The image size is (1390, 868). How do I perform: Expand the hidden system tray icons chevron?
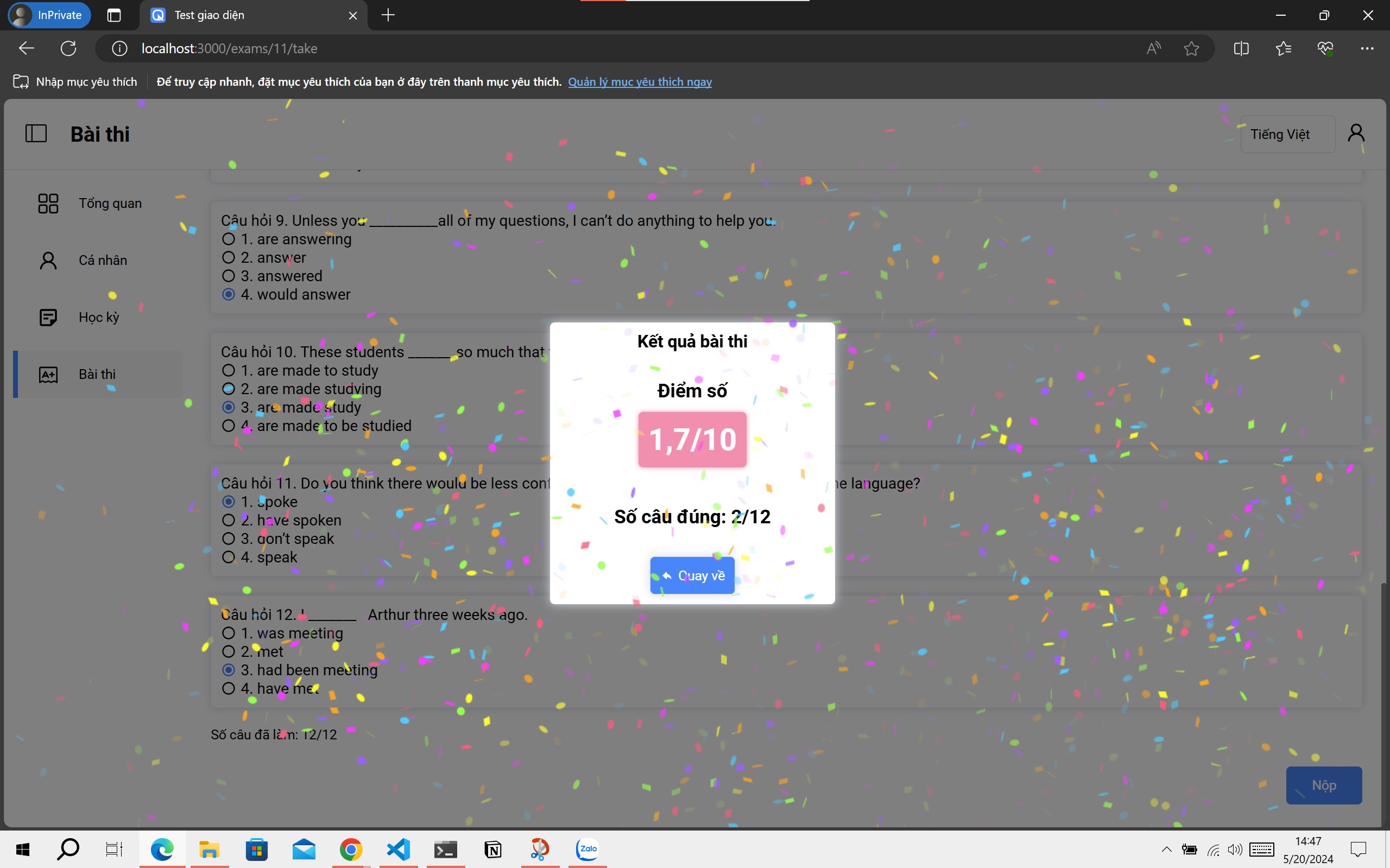pos(1166,849)
